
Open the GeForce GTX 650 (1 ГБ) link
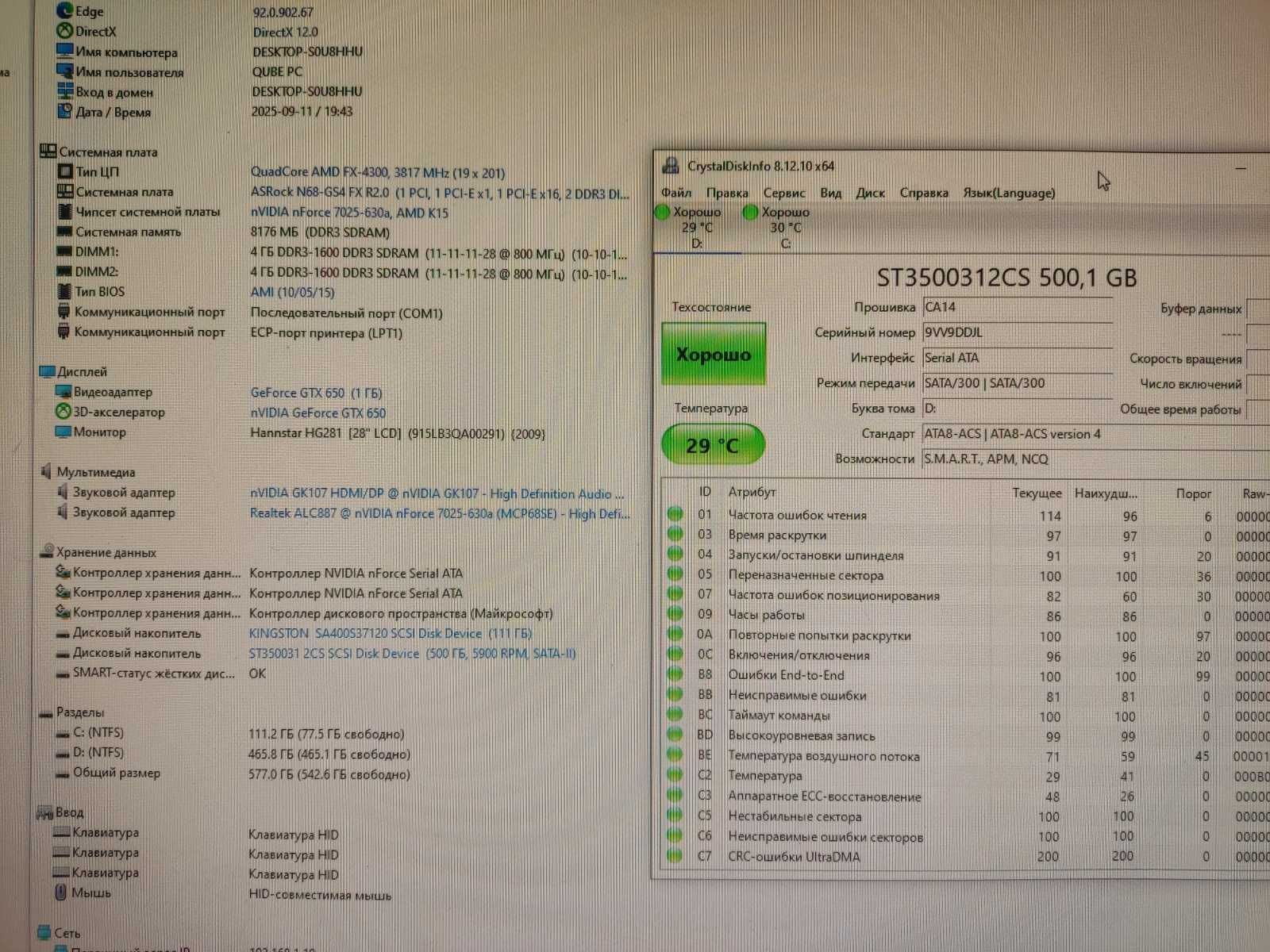click(316, 393)
